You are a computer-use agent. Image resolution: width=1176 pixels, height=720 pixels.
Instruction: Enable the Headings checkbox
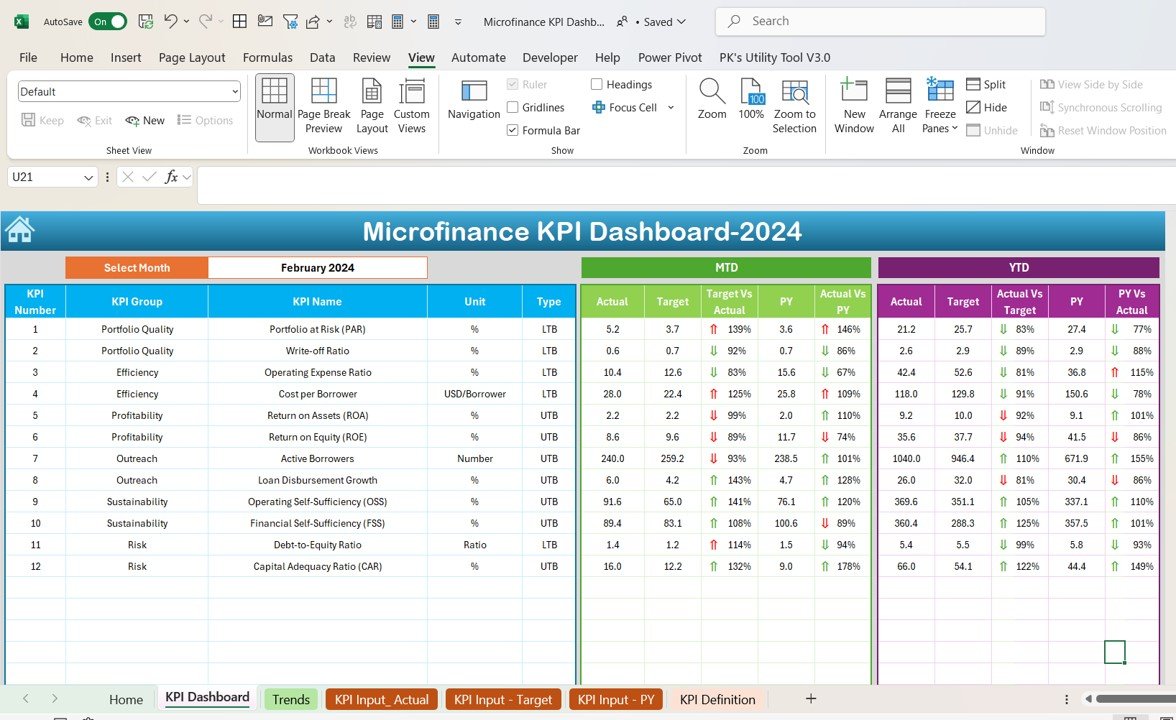coord(597,84)
